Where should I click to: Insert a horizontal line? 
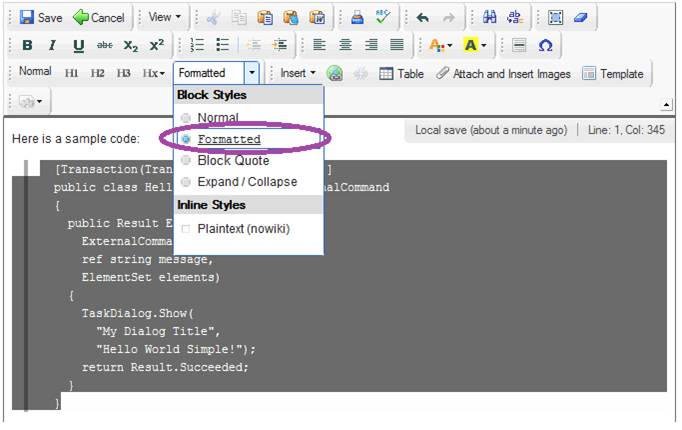[x=519, y=45]
